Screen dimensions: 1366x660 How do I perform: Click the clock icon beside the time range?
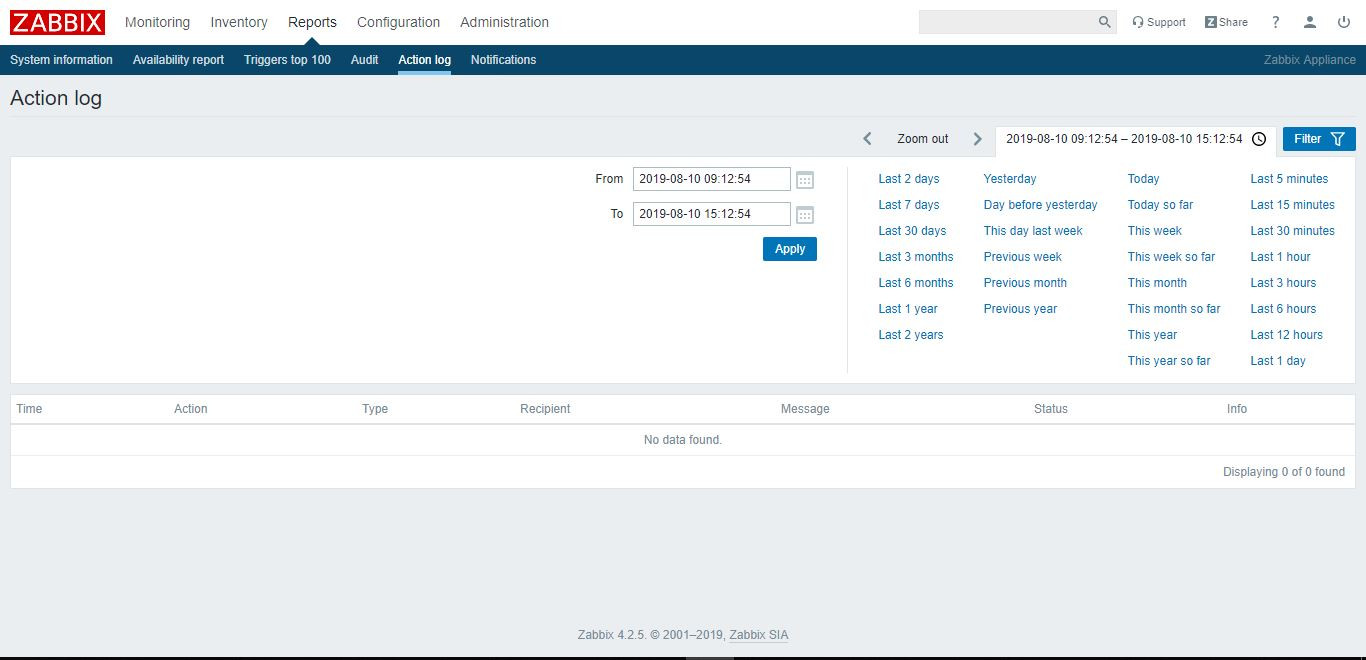(x=1259, y=139)
